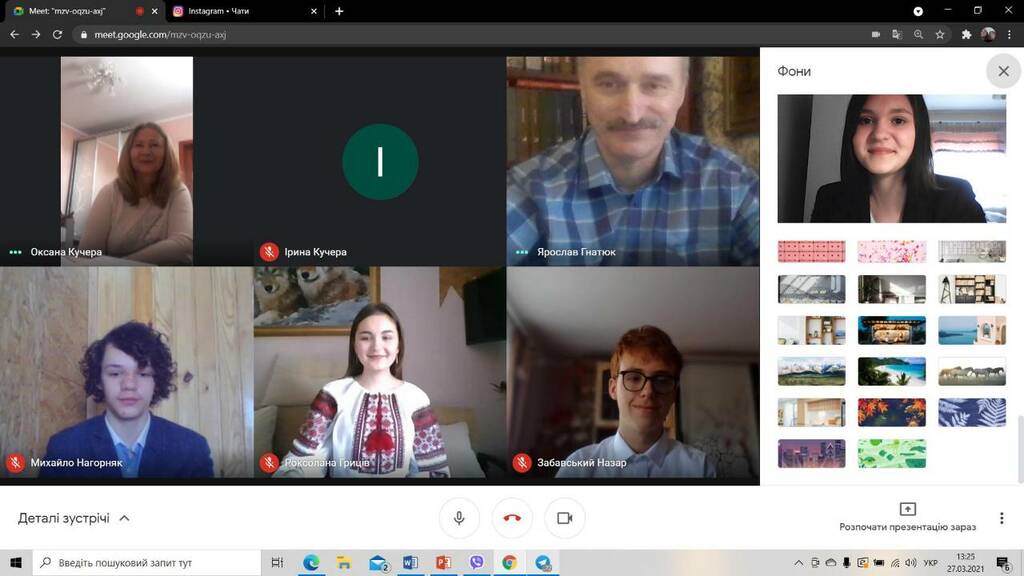Switch to the Instagram Чати tab
Screen dimensions: 1024x576
coord(240,11)
